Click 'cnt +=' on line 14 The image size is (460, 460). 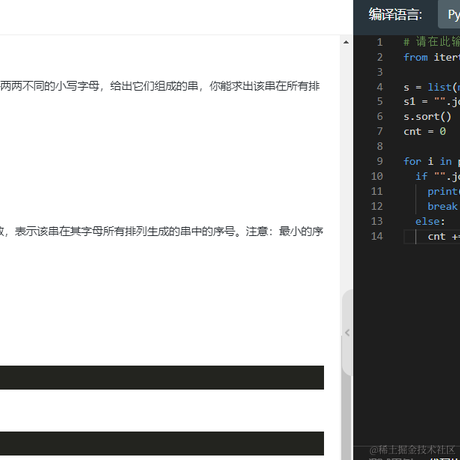(444, 236)
